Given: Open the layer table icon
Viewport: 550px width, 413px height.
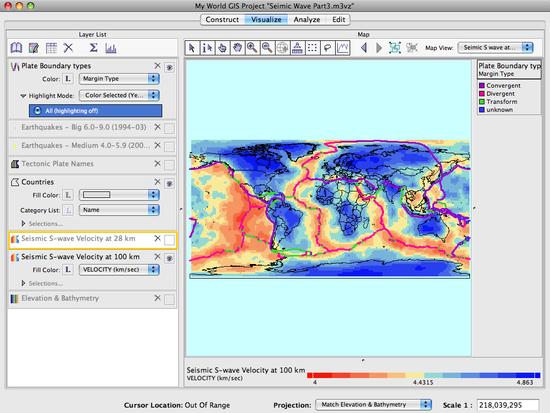Looking at the screenshot, I should (51, 48).
